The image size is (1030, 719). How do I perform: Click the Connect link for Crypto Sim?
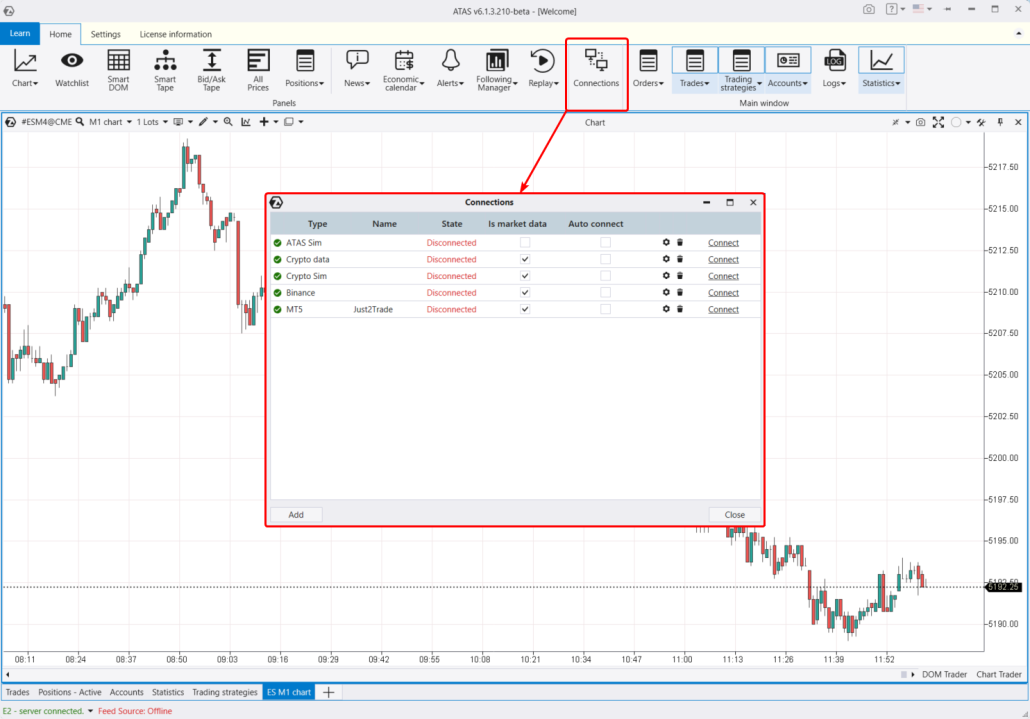tap(723, 276)
